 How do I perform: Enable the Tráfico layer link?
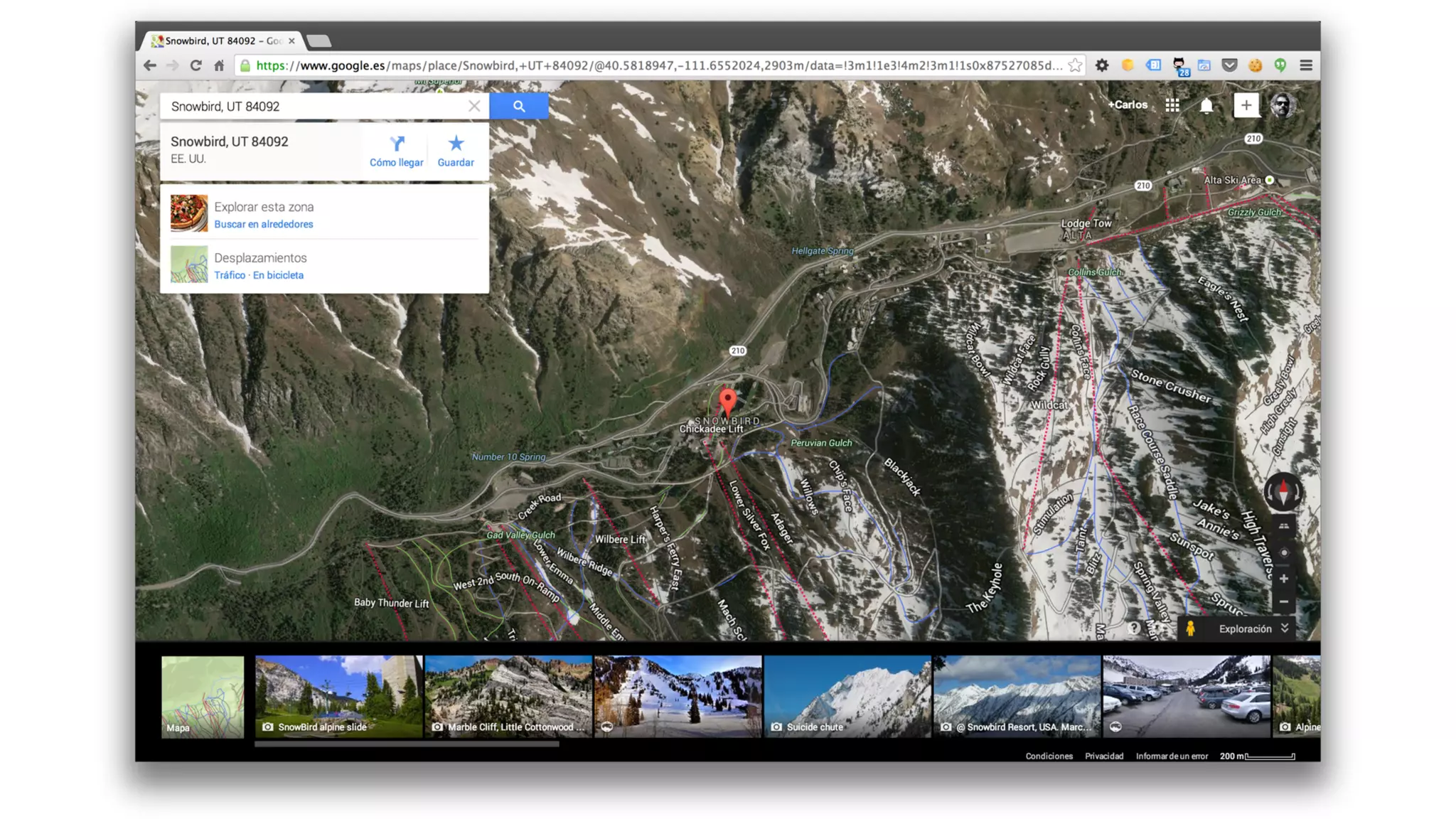[230, 275]
